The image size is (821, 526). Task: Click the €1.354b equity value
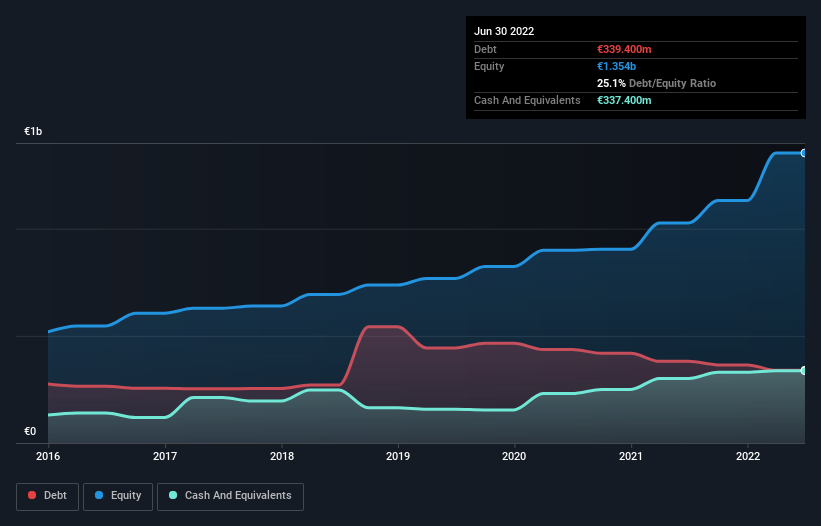(x=616, y=66)
